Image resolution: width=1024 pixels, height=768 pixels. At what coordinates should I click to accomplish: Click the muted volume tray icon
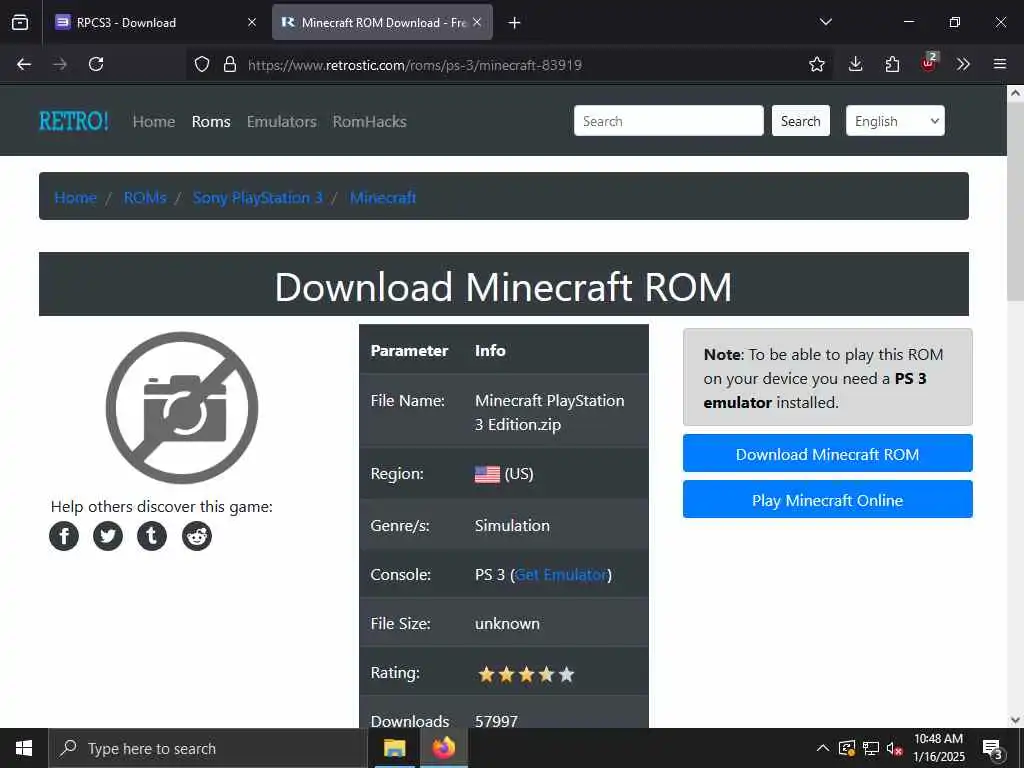pyautogui.click(x=895, y=748)
